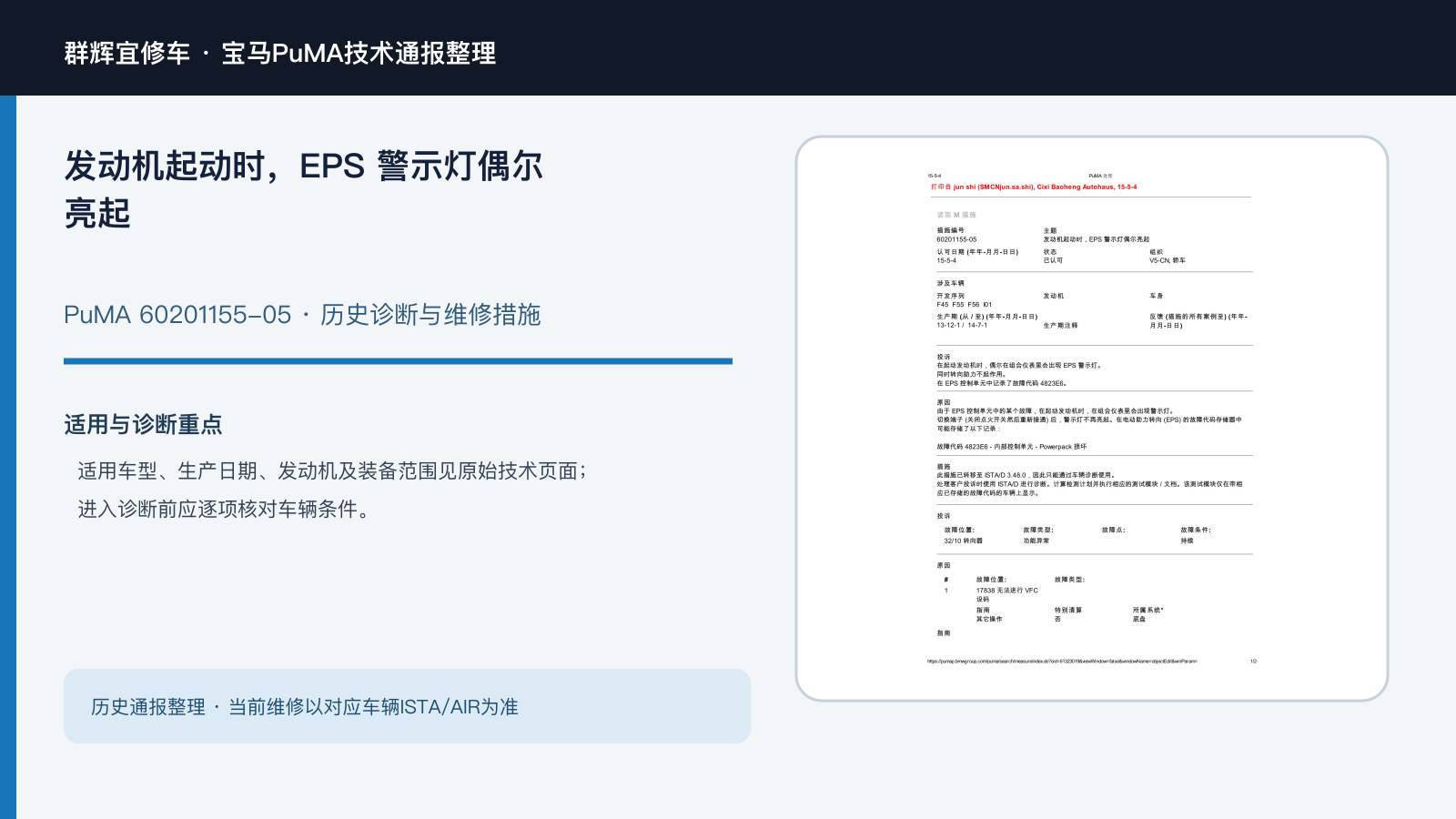
Task: Click the measure number 60201155-05 in the document
Action: point(956,239)
